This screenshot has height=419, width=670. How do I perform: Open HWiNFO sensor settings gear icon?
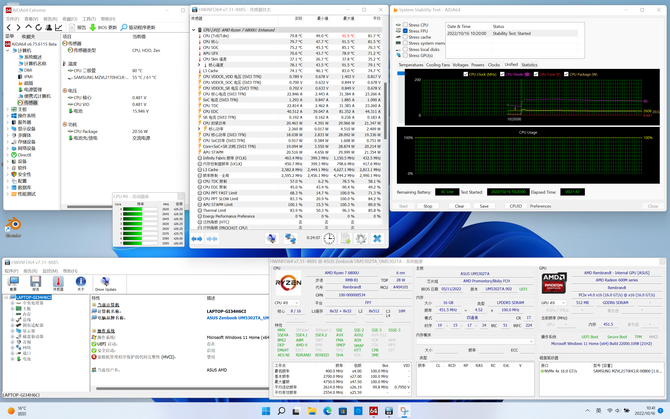click(361, 238)
